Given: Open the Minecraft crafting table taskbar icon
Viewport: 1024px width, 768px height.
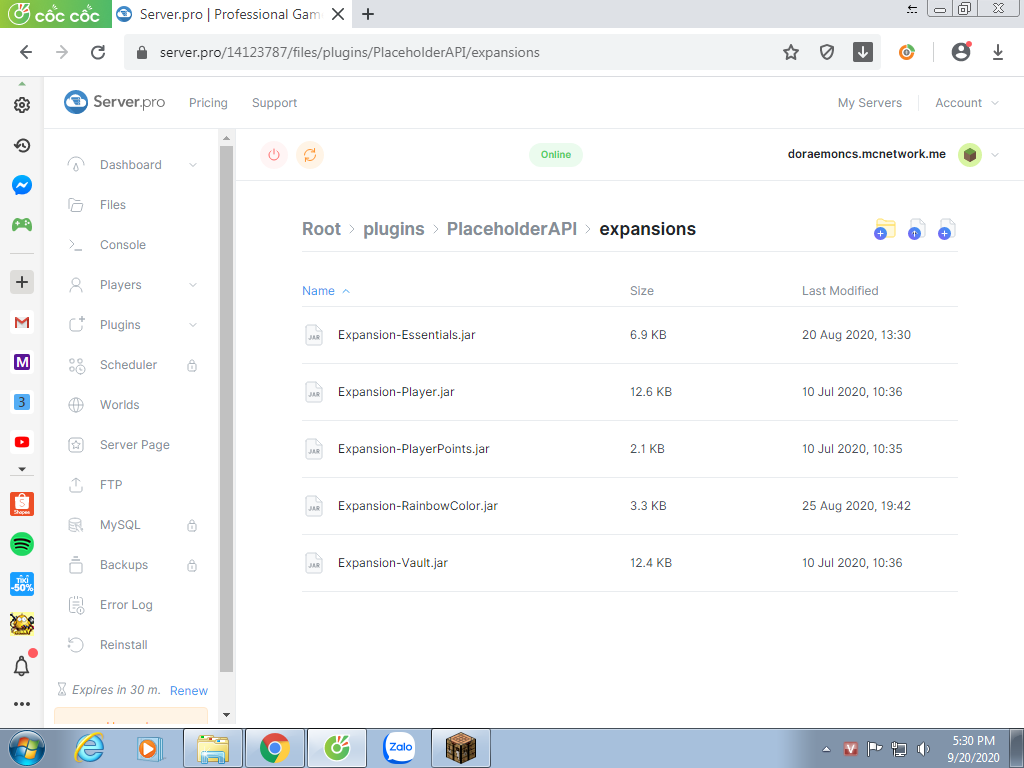Looking at the screenshot, I should click(461, 748).
